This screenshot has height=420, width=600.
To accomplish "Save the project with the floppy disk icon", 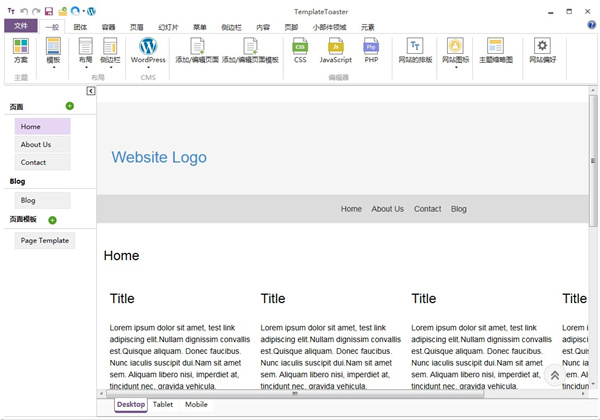I will tap(49, 11).
